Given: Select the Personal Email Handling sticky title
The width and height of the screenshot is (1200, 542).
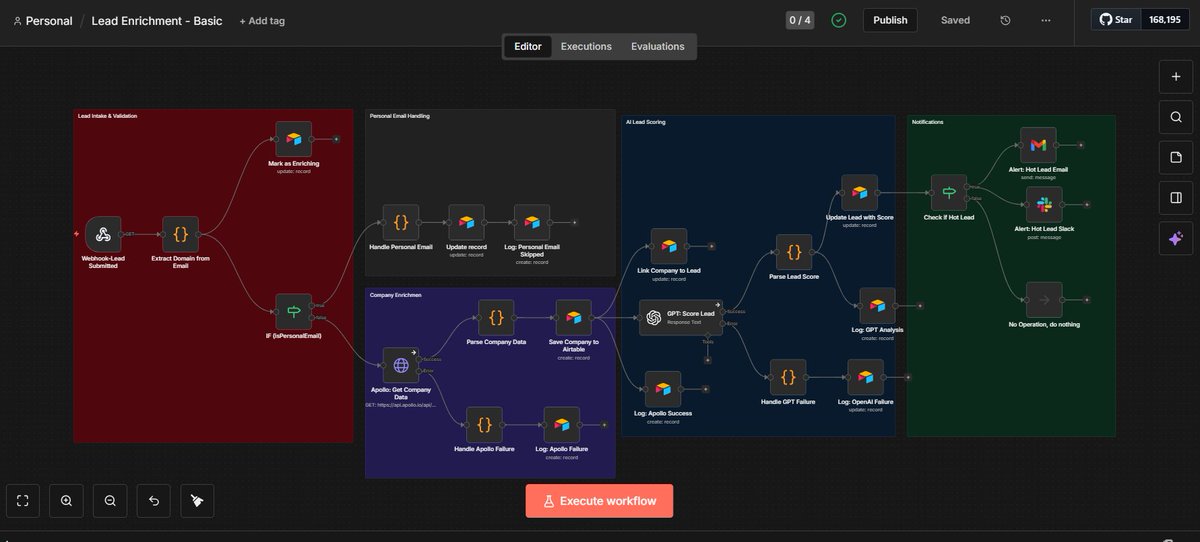Looking at the screenshot, I should (399, 116).
